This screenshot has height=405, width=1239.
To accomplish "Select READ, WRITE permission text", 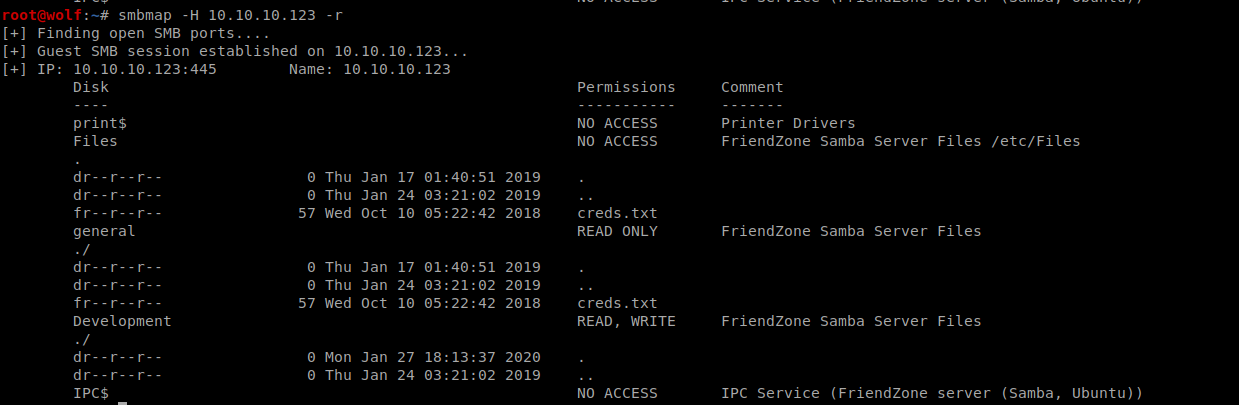I will [x=626, y=321].
